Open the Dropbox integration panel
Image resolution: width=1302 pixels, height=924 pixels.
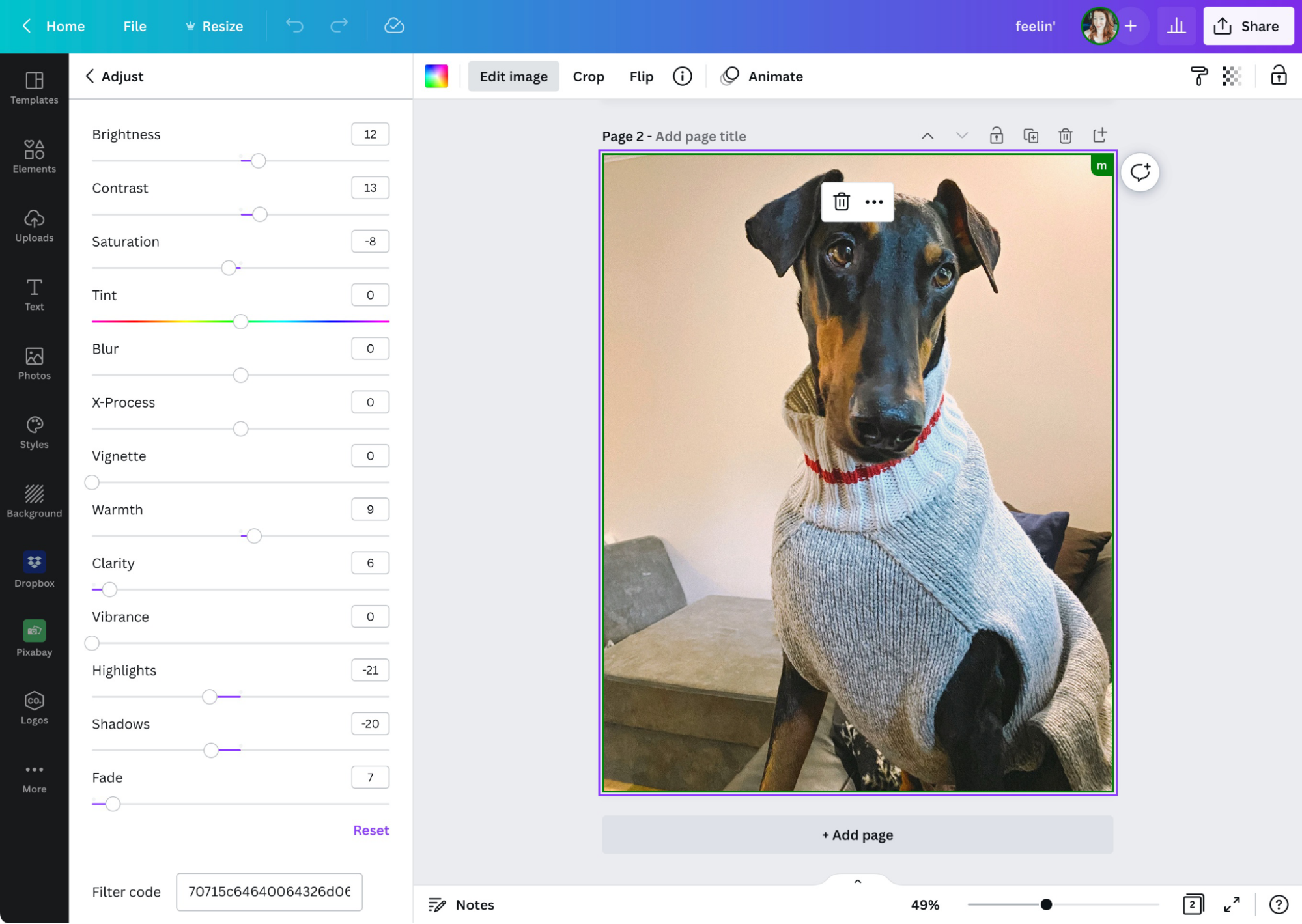35,569
